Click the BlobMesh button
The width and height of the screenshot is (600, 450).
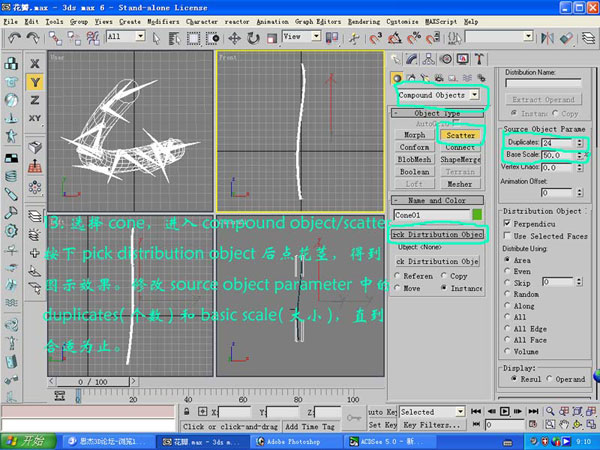click(x=415, y=160)
